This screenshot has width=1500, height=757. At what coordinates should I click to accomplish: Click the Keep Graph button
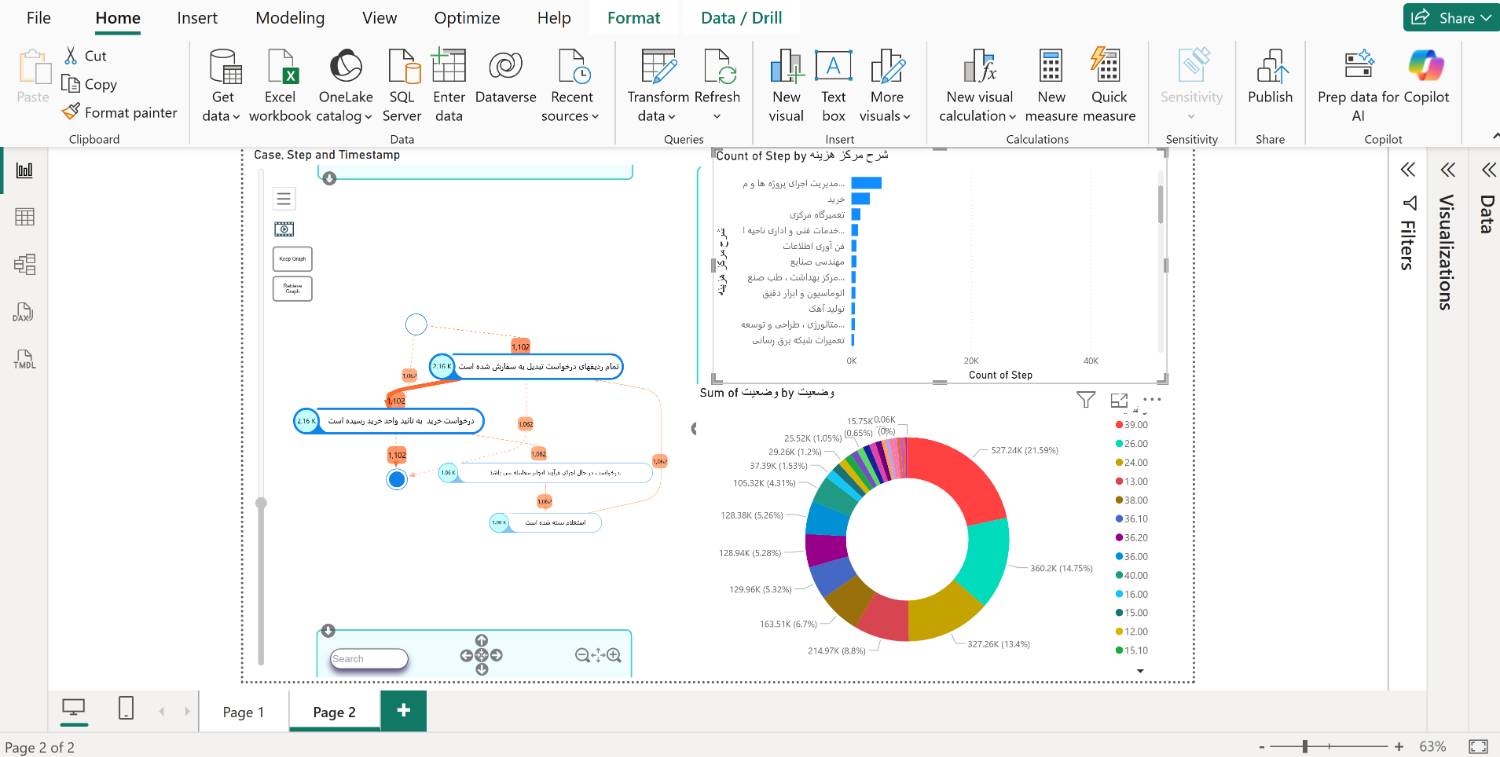292,259
